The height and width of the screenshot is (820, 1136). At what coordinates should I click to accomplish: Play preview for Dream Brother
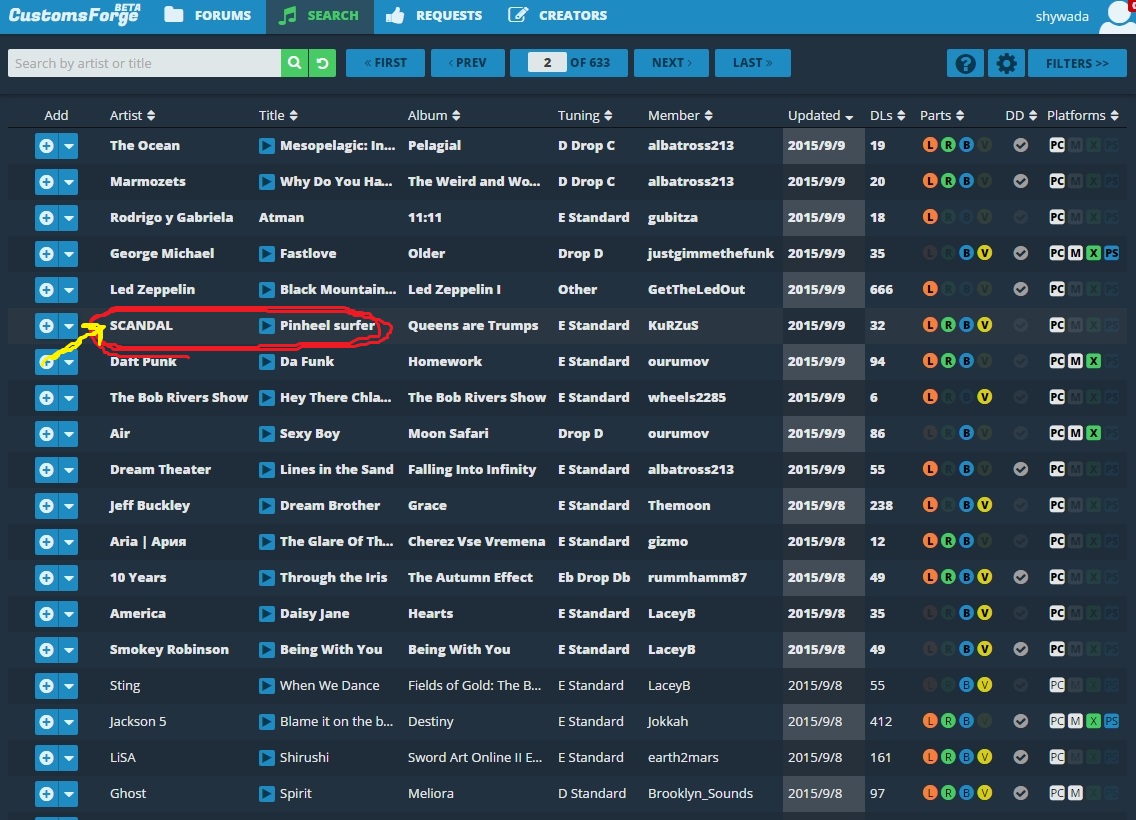267,506
